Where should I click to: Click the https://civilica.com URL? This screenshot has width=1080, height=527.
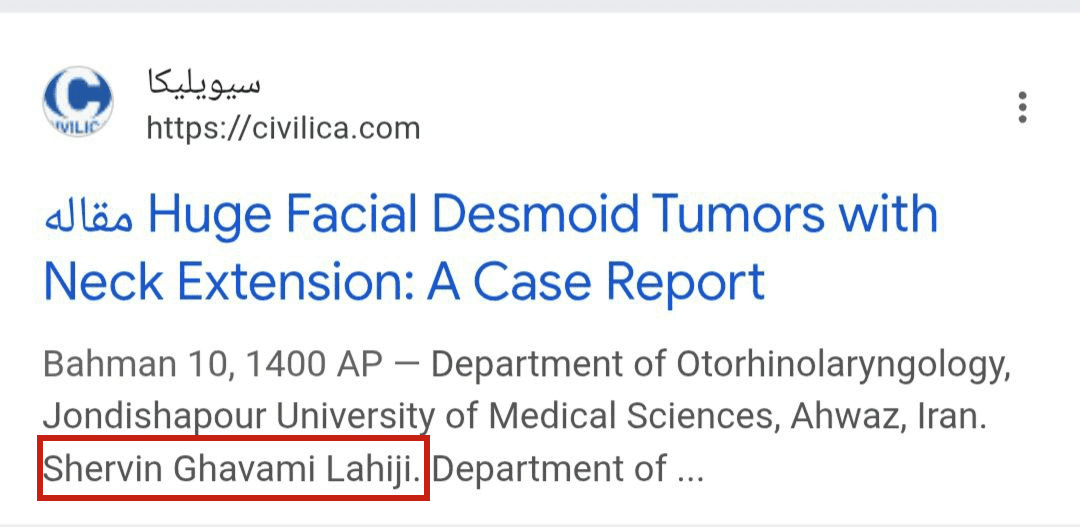coord(283,128)
